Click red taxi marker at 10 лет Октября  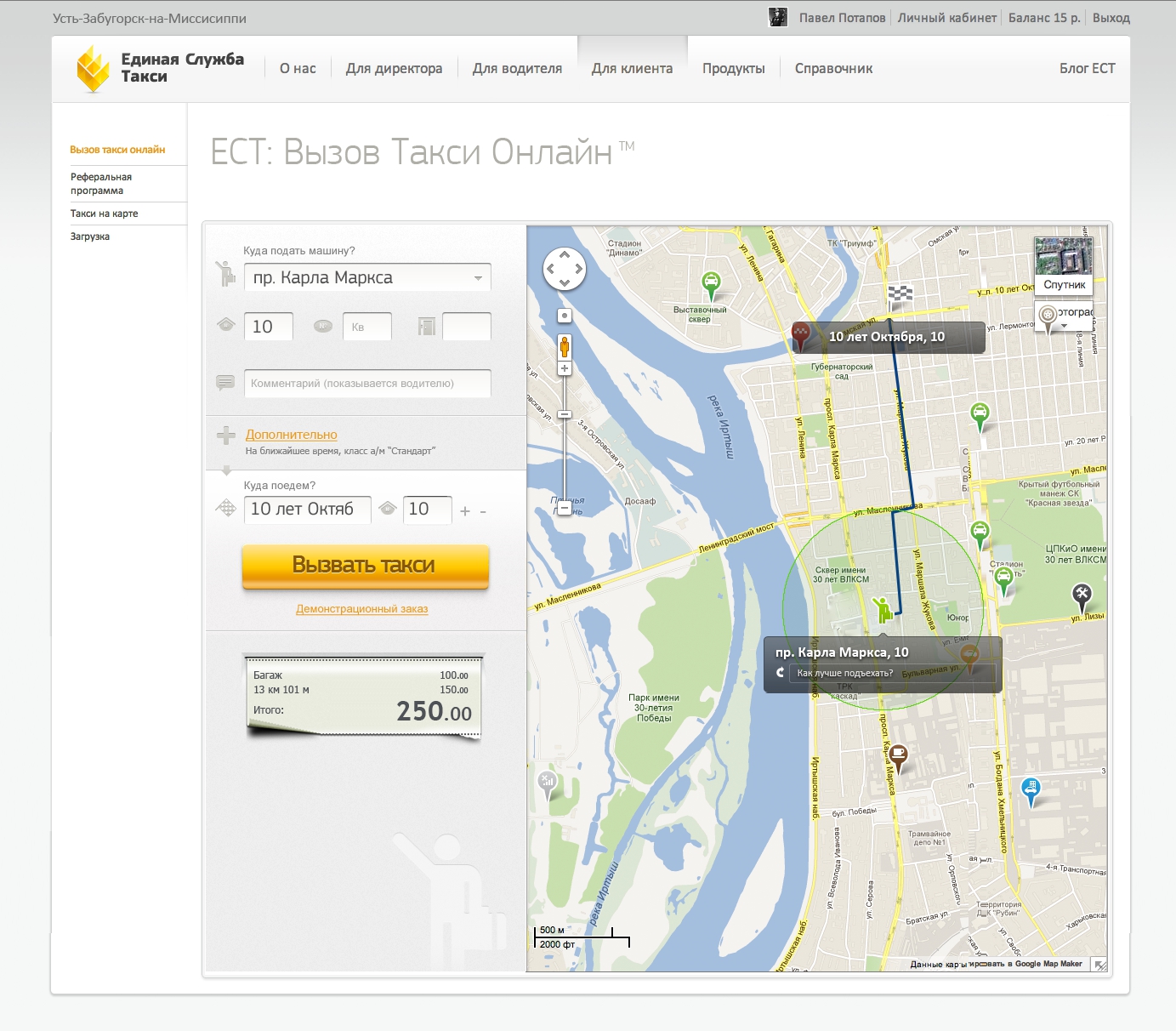tap(801, 336)
